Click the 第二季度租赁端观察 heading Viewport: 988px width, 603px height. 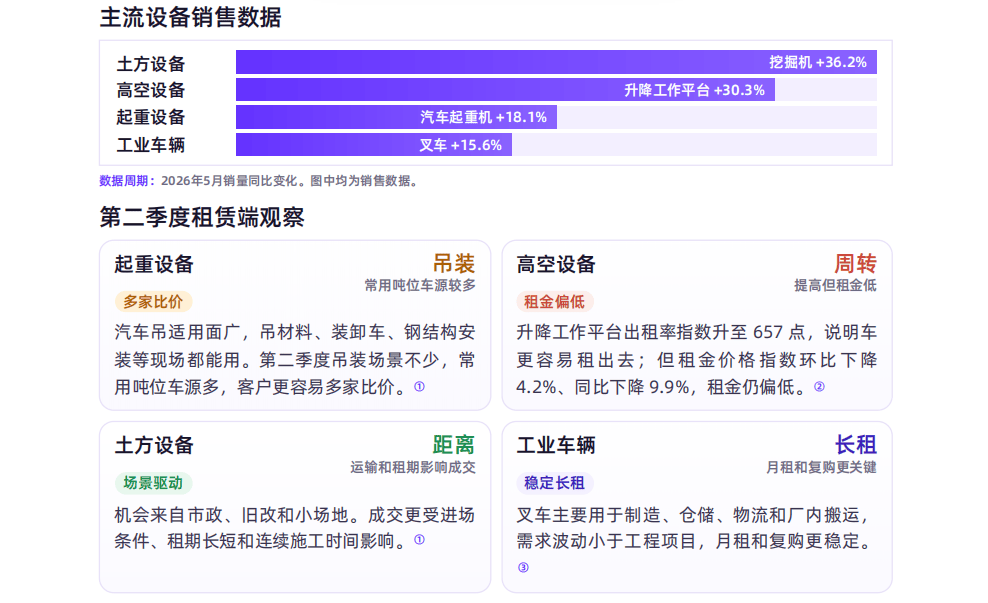click(x=202, y=217)
